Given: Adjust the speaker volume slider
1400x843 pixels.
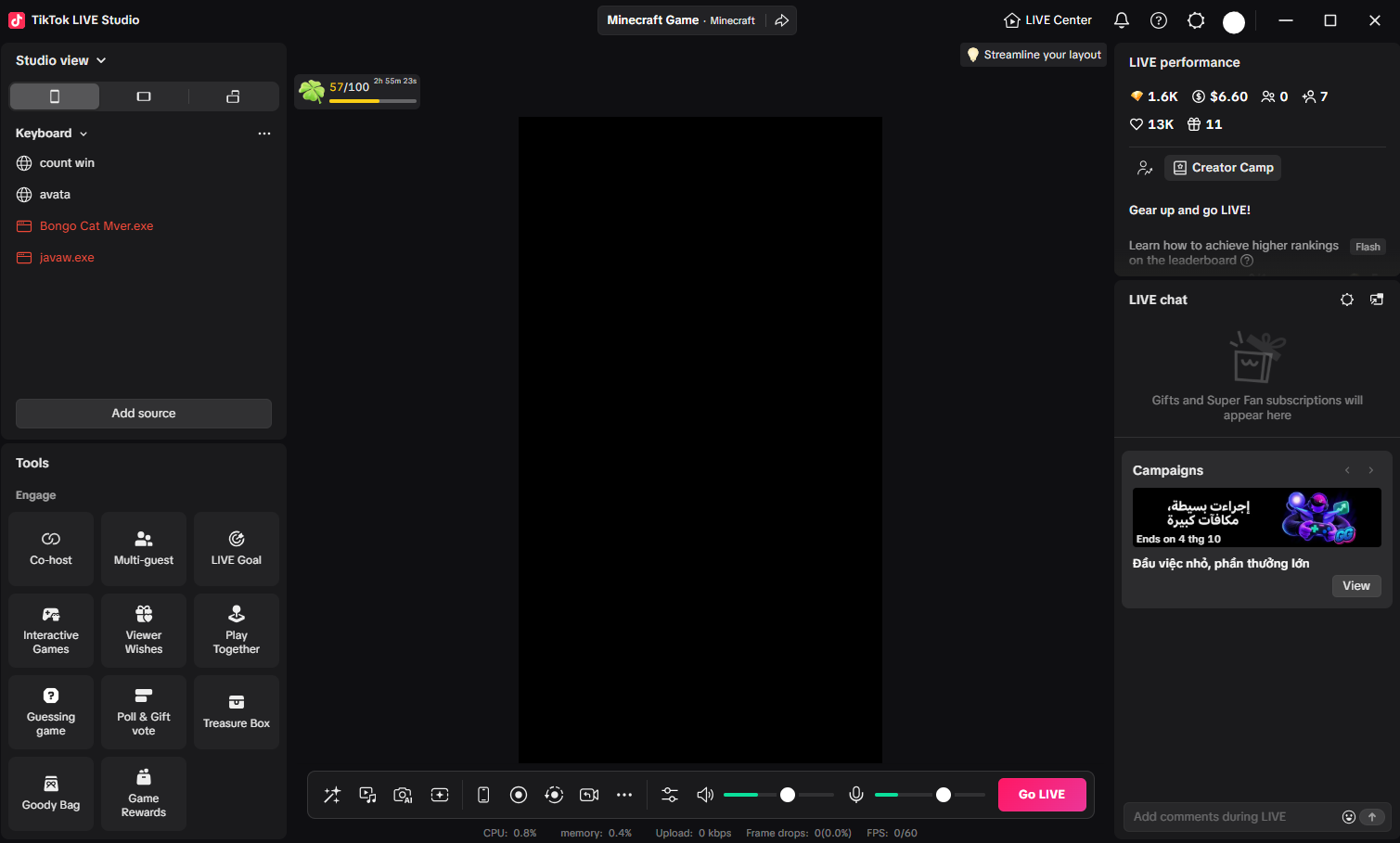Looking at the screenshot, I should click(x=778, y=795).
